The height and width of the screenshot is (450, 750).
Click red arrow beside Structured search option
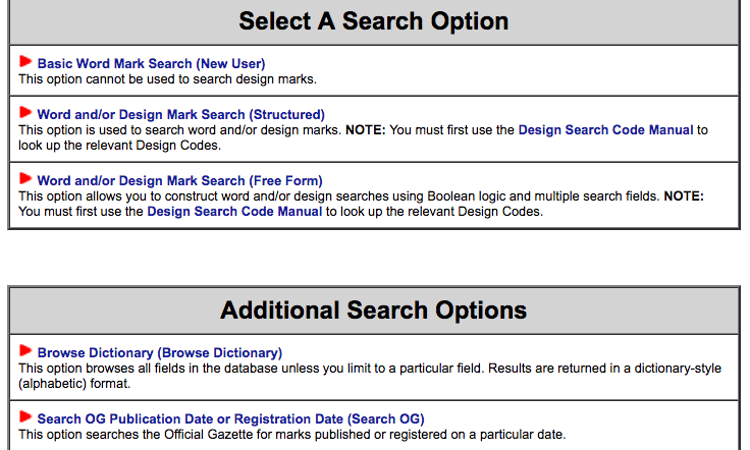26,113
